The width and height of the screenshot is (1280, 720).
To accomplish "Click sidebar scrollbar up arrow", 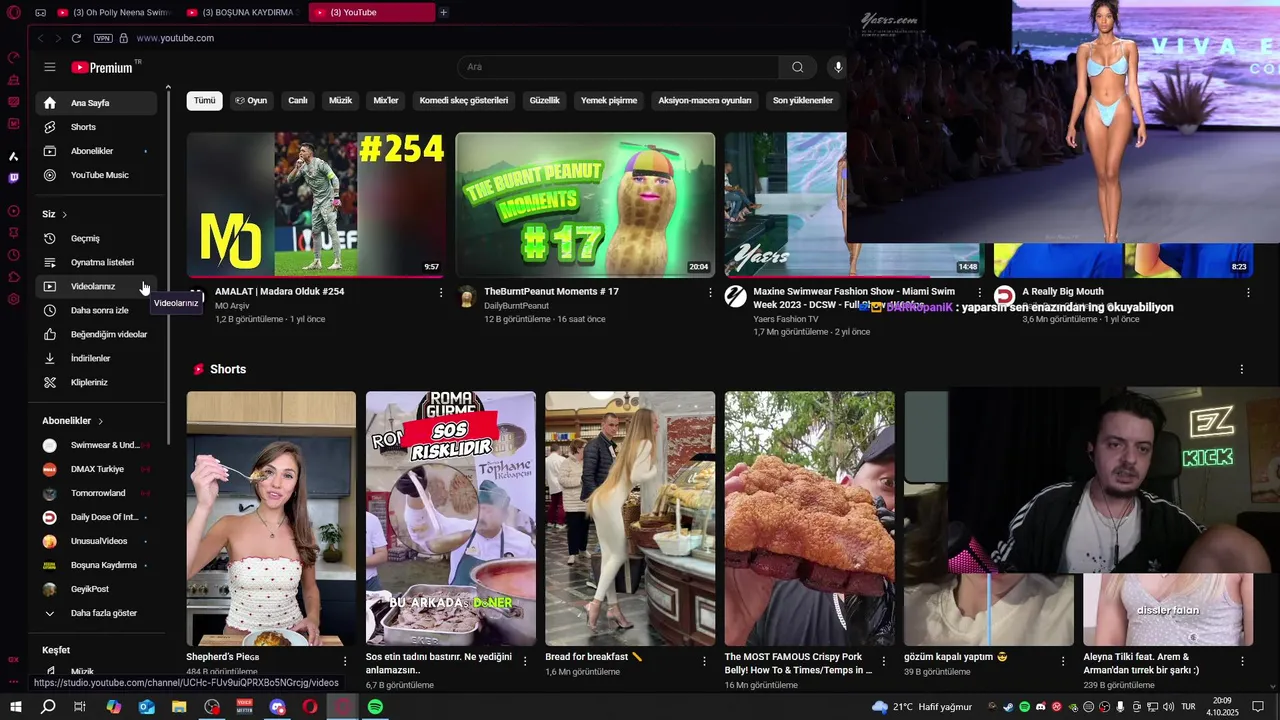I will 168,89.
